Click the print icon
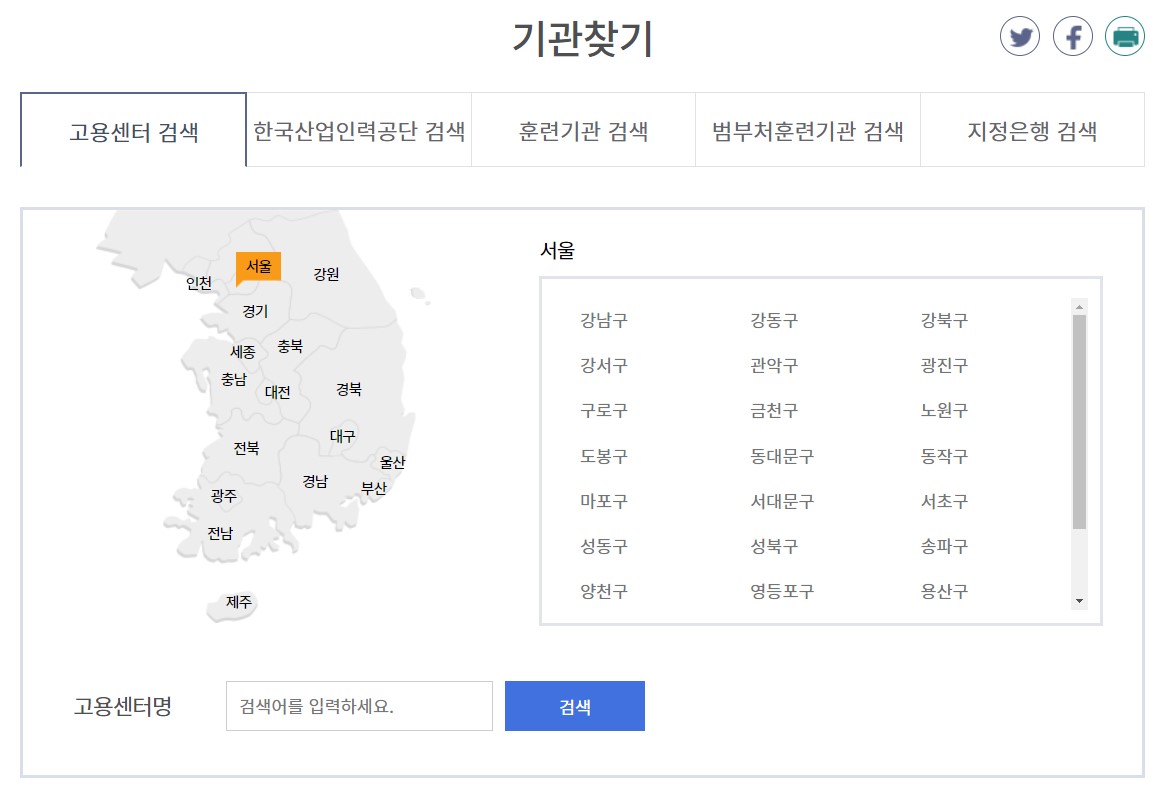 1125,36
